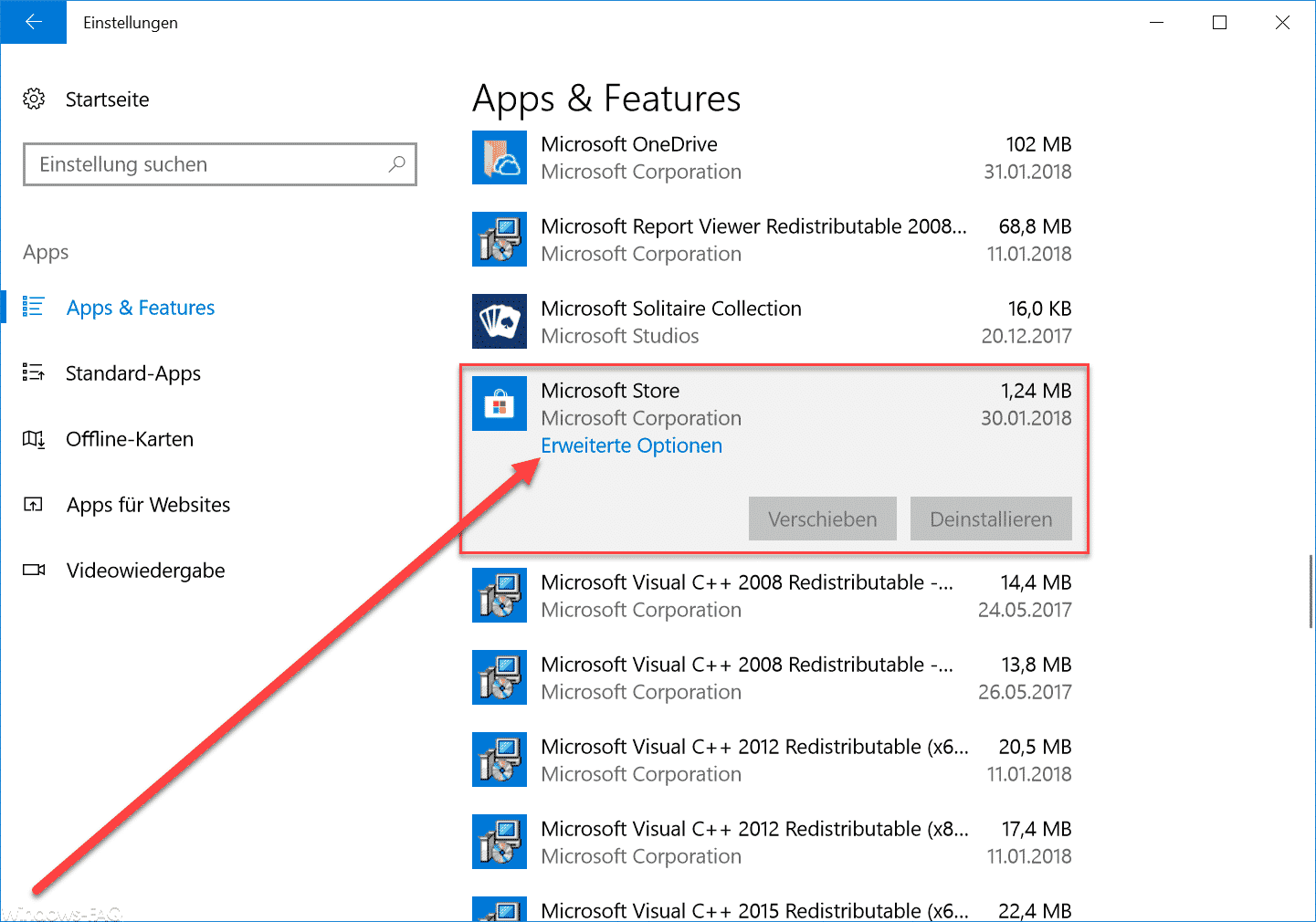Select Visual C++ 2008 Redistributable dated 24.05.2017
The width and height of the screenshot is (1316, 922).
pyautogui.click(x=747, y=582)
